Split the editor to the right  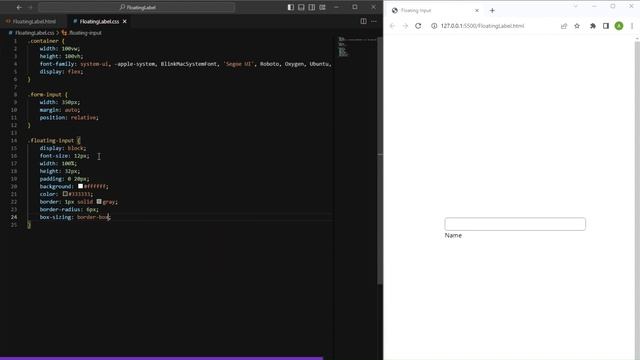click(x=363, y=21)
